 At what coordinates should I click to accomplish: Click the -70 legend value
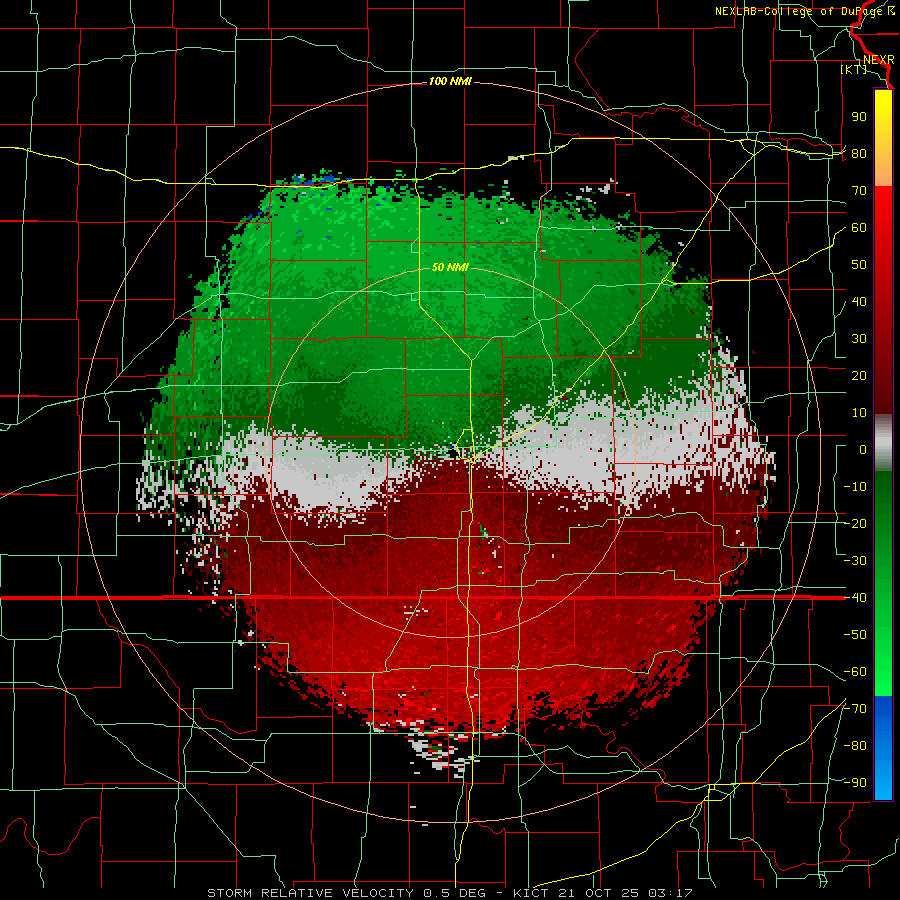point(855,709)
